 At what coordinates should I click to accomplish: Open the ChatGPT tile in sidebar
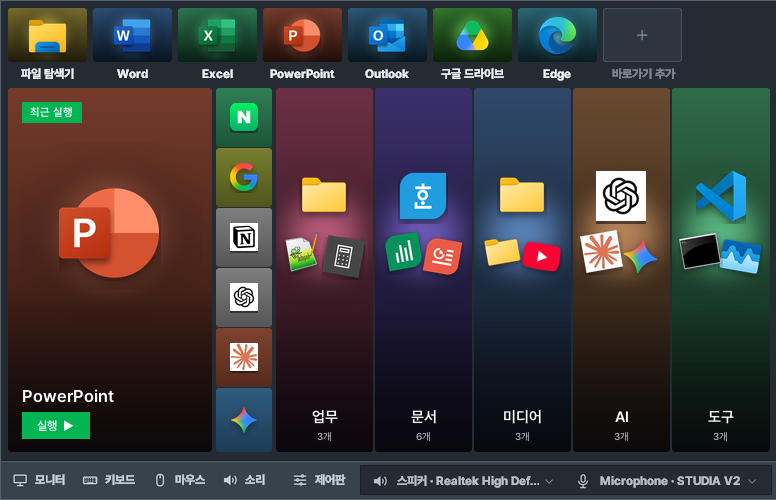[244, 297]
